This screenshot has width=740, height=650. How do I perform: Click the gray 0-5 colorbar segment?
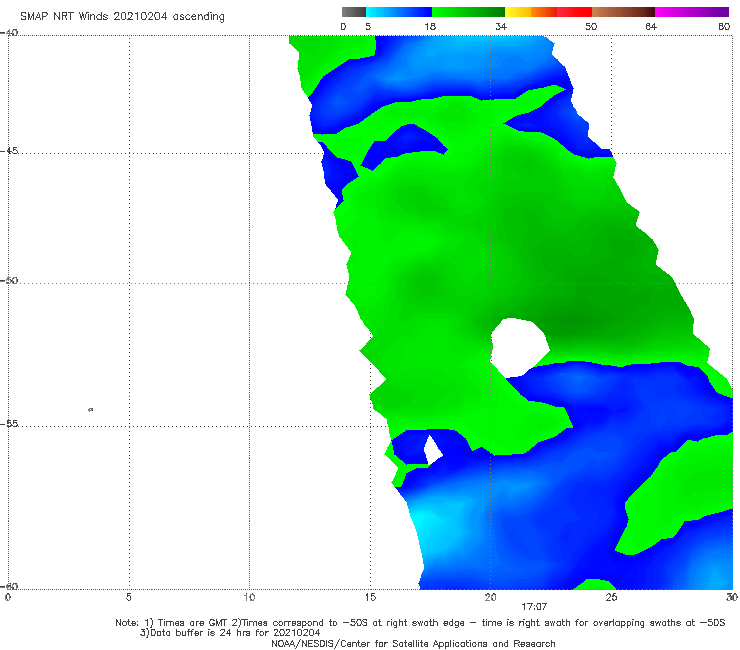[354, 12]
